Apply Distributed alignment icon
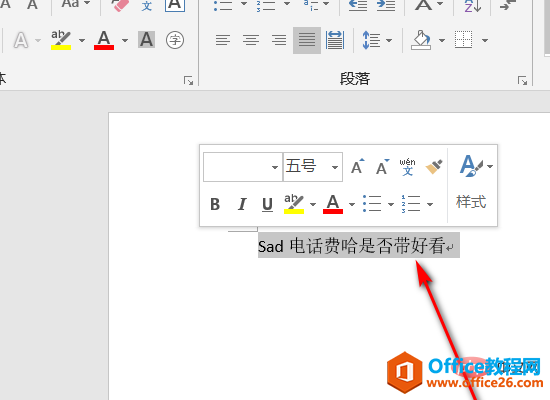This screenshot has width=550, height=400. pos(335,40)
